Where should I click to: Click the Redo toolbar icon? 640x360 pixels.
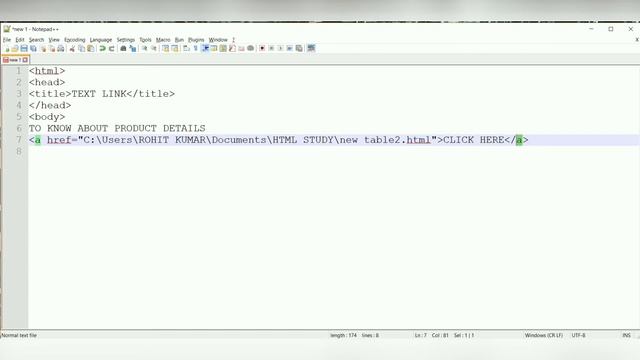[111, 48]
